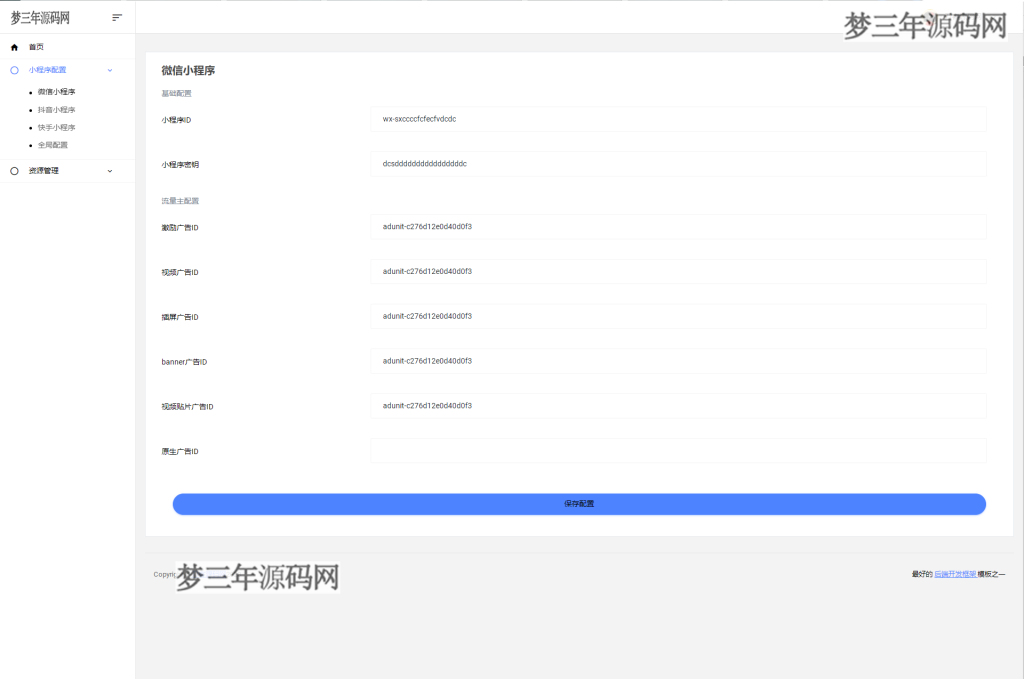Screen dimensions: 1024x679
Task: Click into the 小程序密钥 text box
Action: coord(677,164)
